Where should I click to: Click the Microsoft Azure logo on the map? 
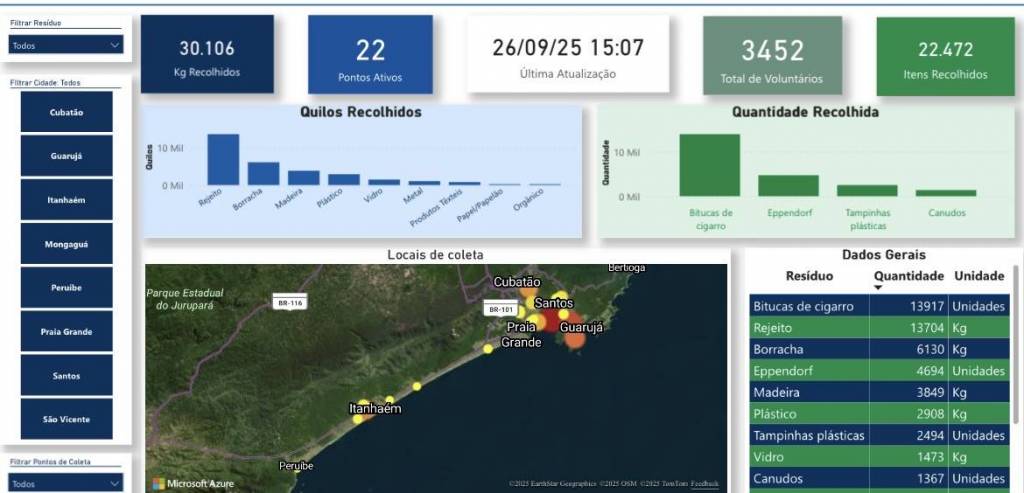[x=193, y=484]
